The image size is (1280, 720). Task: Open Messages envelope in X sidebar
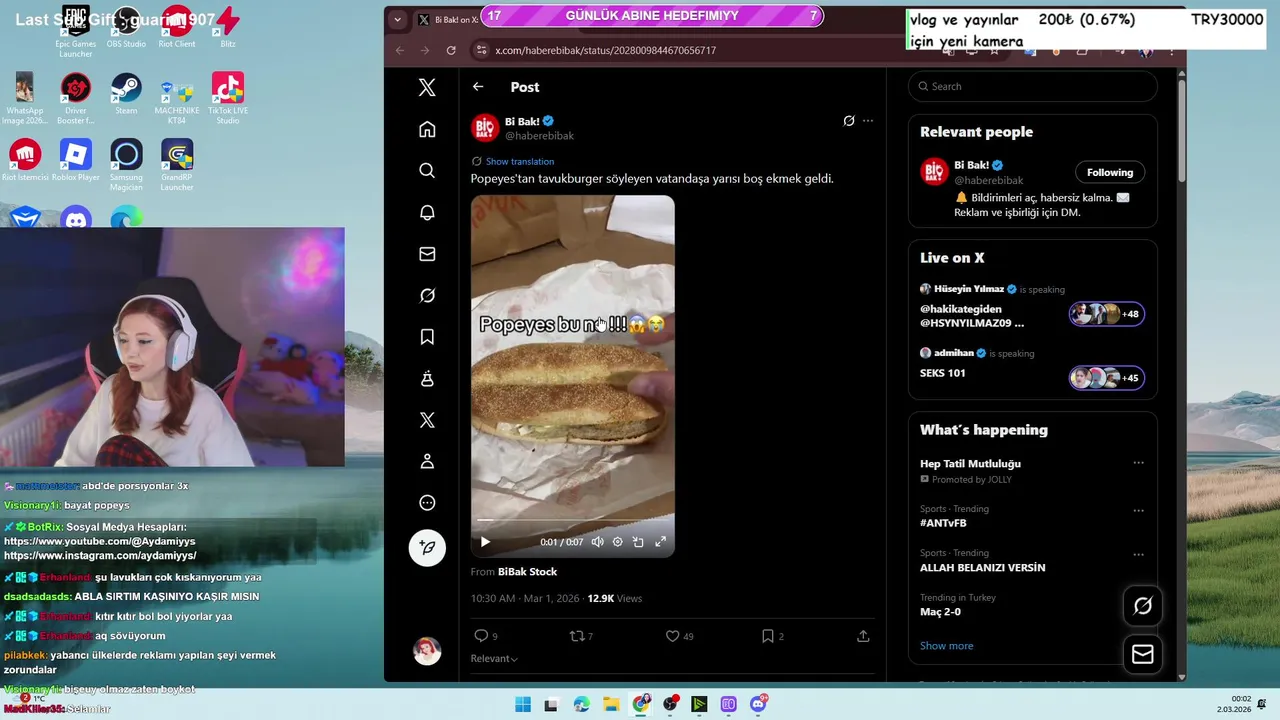click(x=427, y=254)
